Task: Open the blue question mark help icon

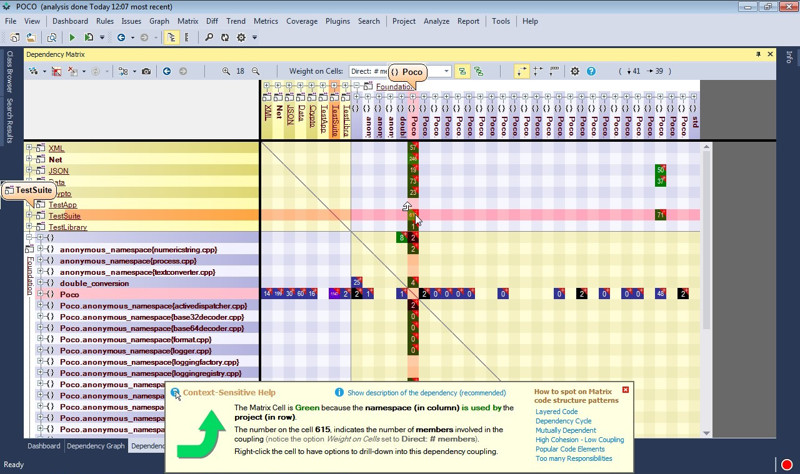Action: coord(591,71)
